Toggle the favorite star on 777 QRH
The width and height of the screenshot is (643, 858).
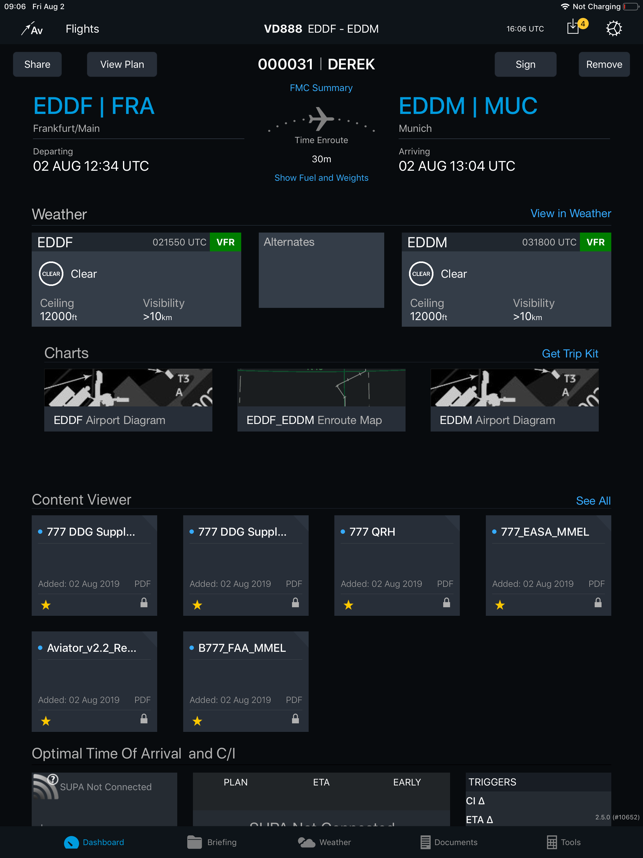coord(348,605)
